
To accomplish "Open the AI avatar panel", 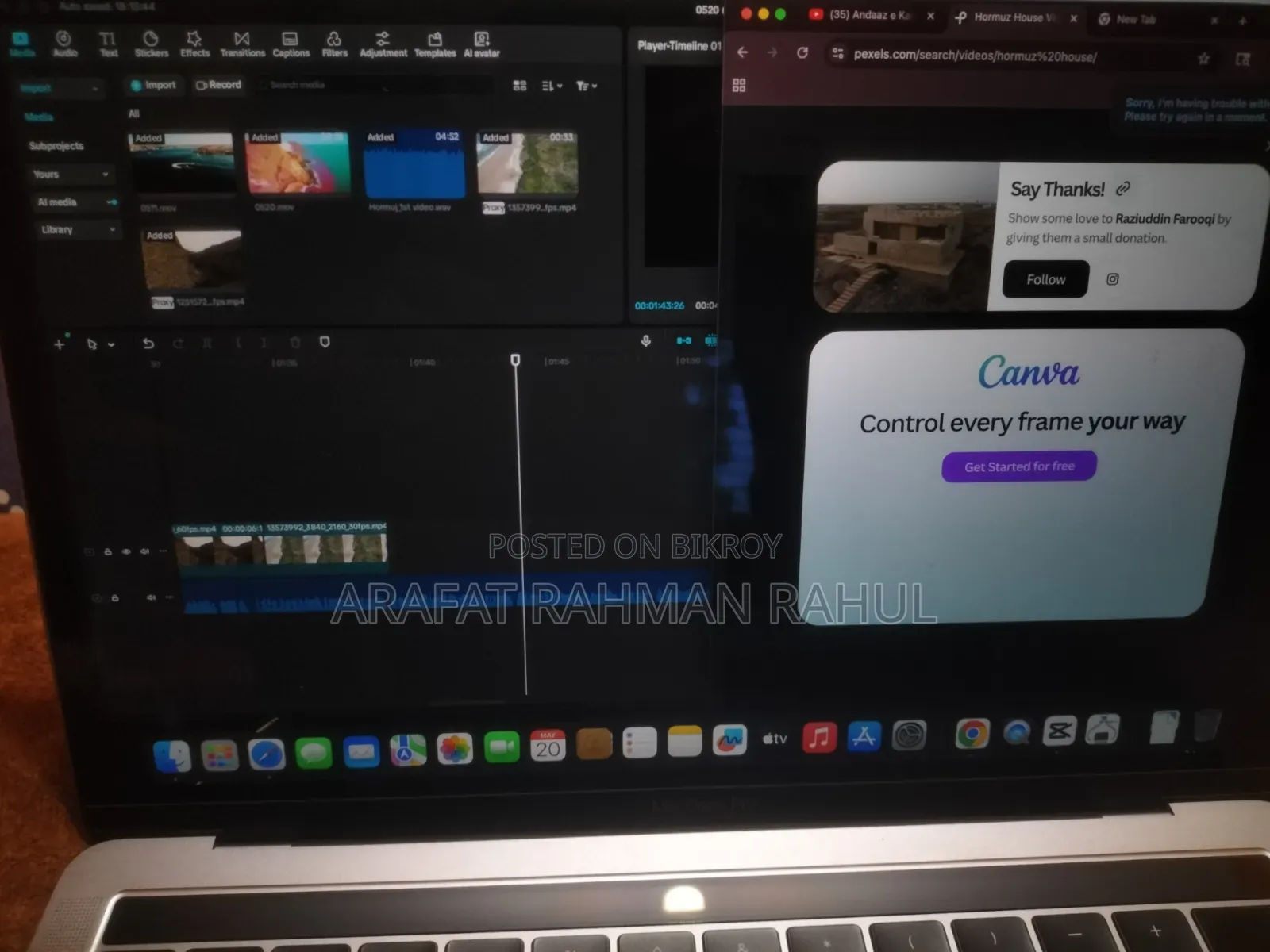I will [x=482, y=44].
